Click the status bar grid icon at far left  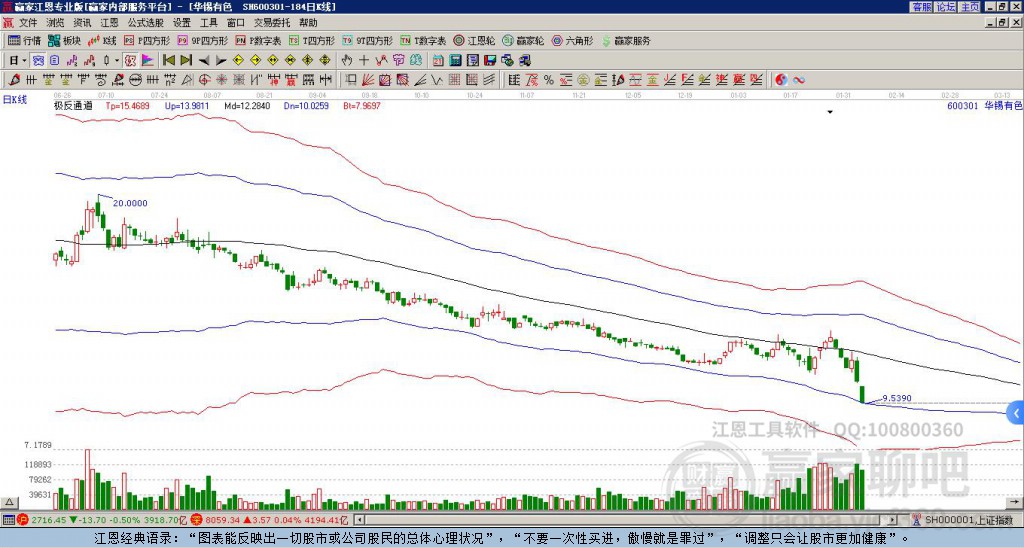click(x=8, y=520)
